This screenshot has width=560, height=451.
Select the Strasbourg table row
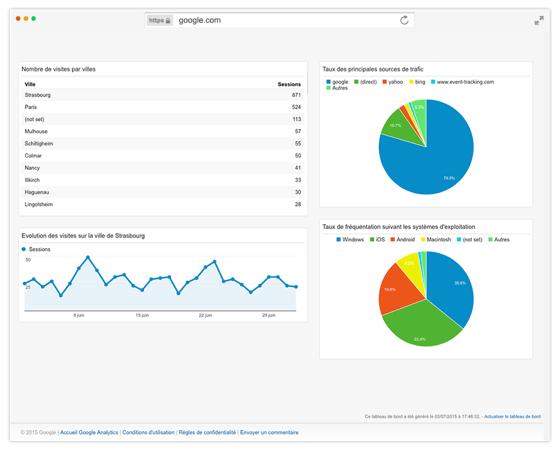point(163,95)
